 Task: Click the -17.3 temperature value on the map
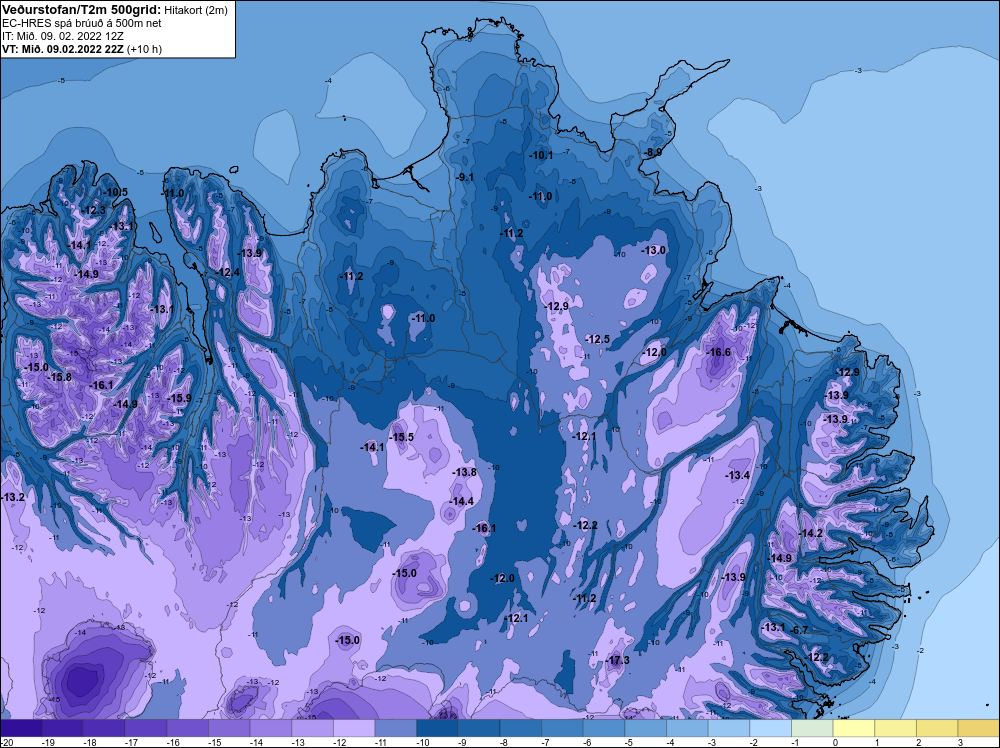pos(618,660)
